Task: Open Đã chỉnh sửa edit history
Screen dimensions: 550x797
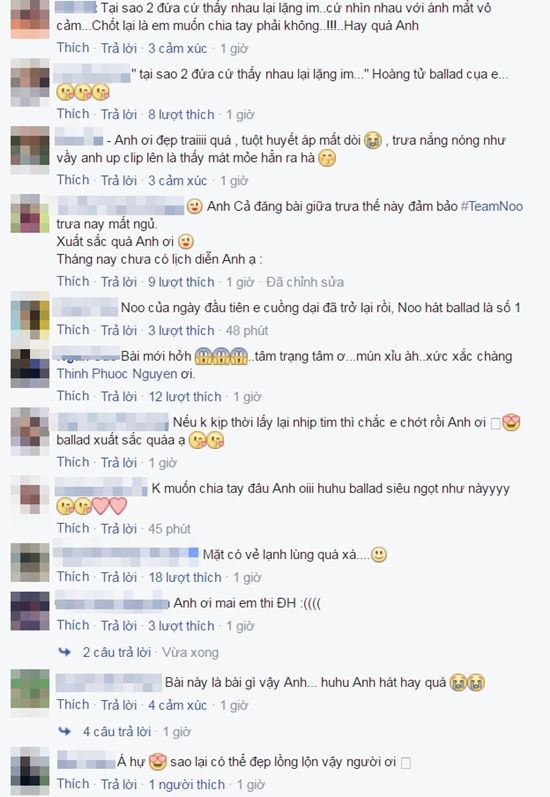Action: tap(305, 282)
